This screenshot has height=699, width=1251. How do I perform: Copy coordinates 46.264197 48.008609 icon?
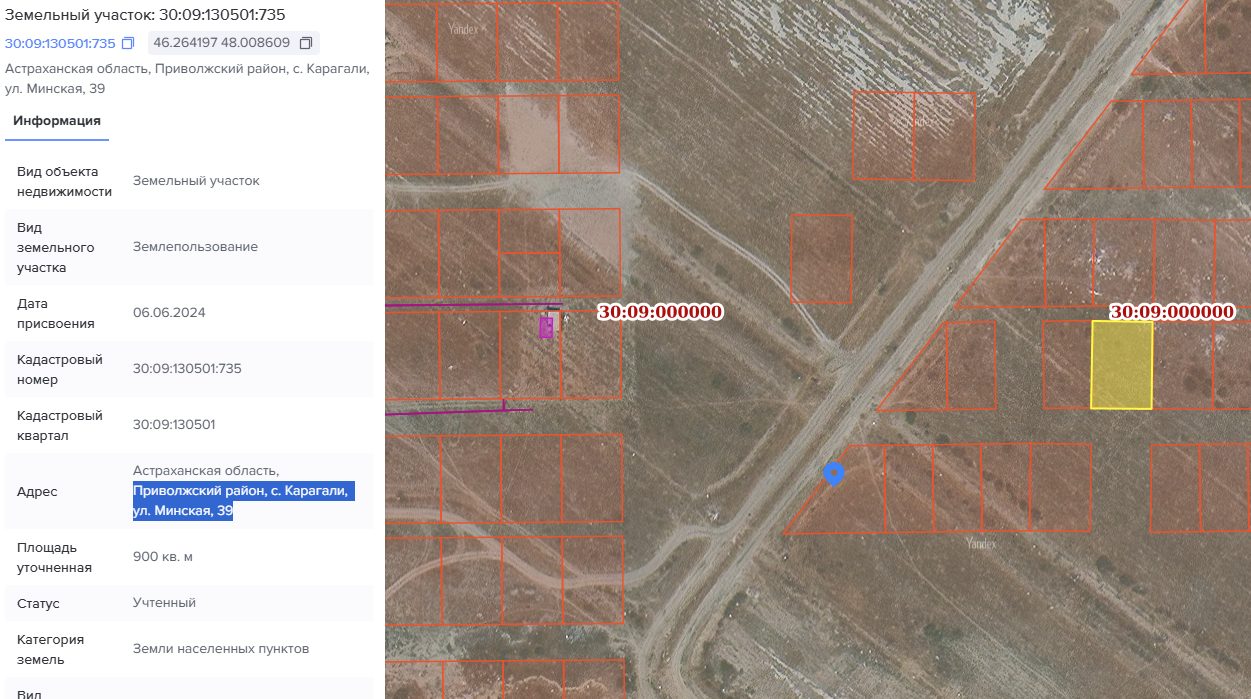point(306,44)
